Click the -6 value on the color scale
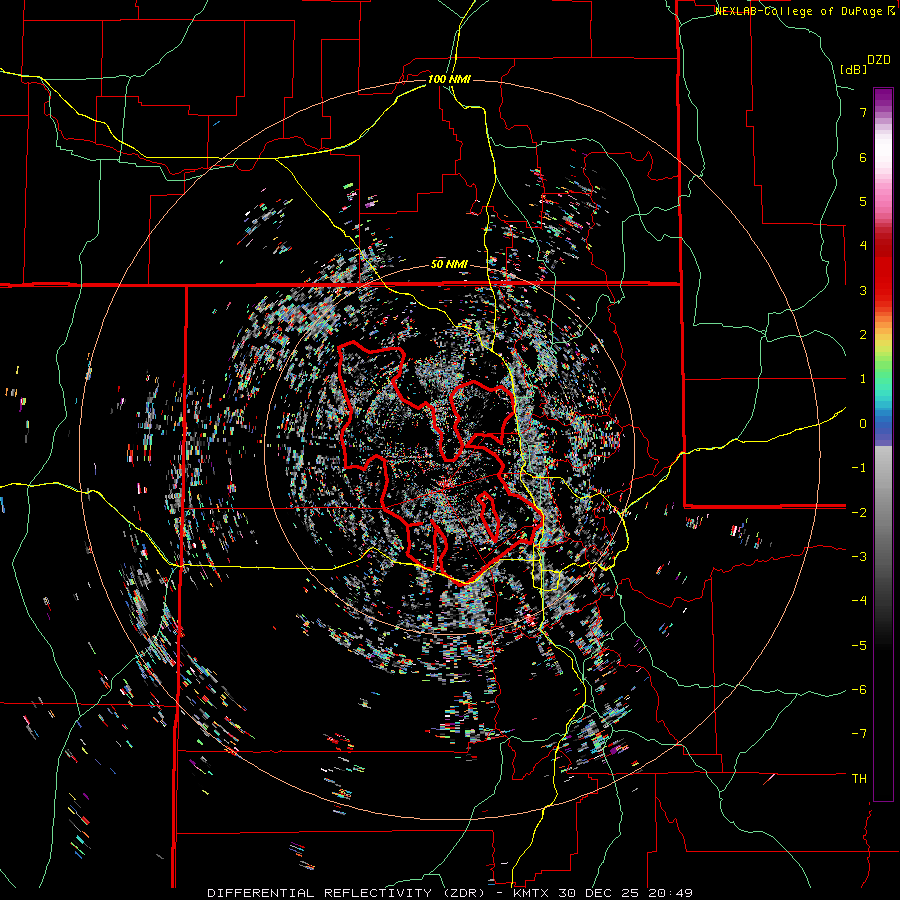Screen dimensions: 900x900 (x=859, y=690)
